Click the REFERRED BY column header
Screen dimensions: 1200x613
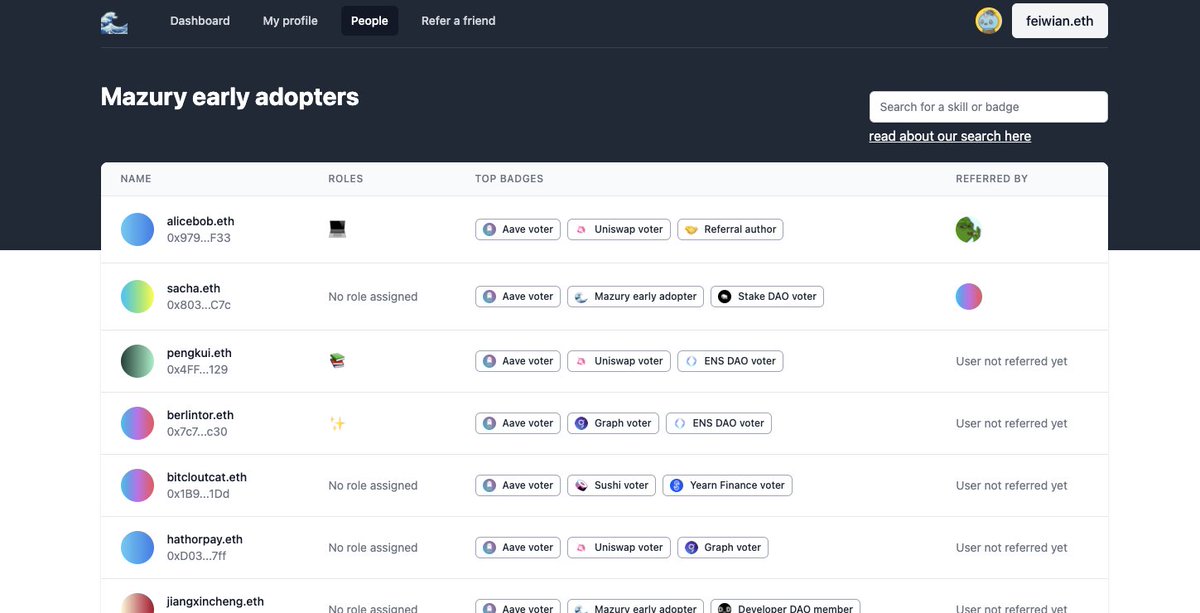[992, 179]
